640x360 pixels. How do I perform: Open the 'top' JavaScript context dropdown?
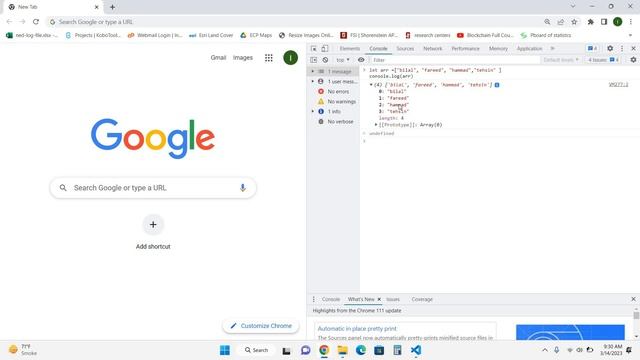click(343, 60)
